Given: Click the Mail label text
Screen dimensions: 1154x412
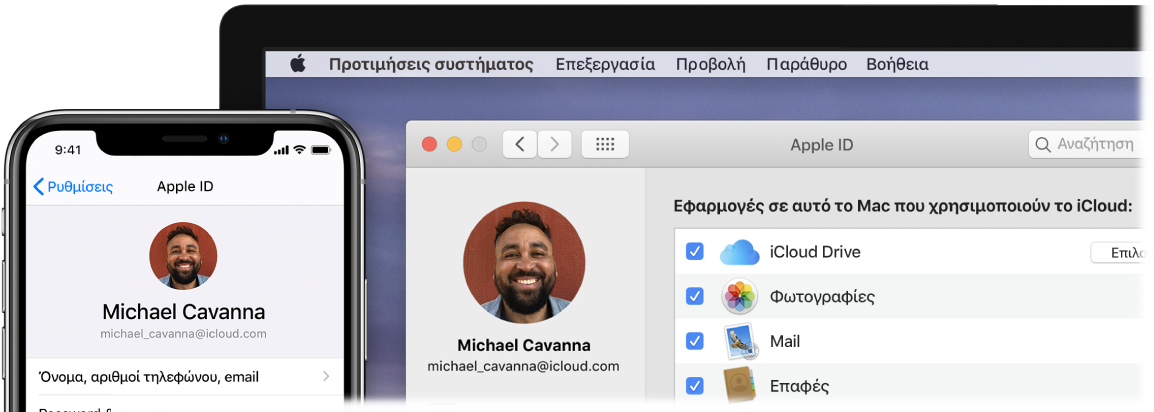Looking at the screenshot, I should (x=785, y=341).
